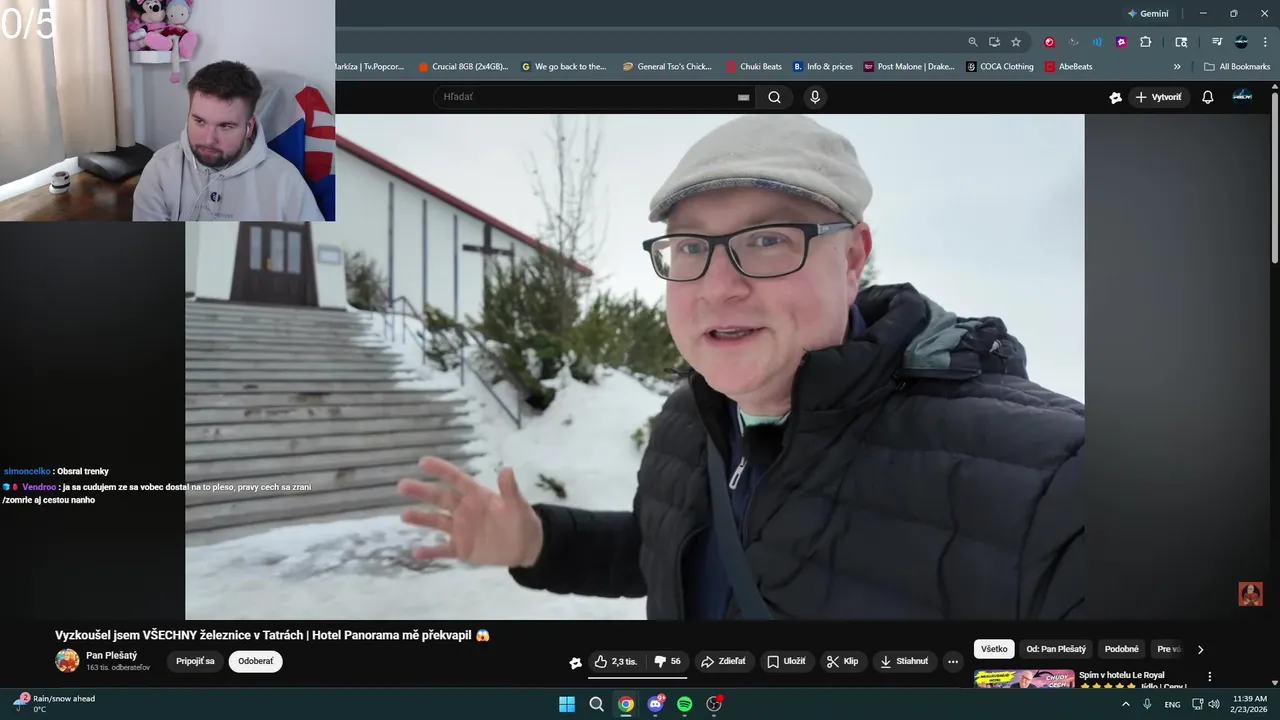Open the General Tso's Chick... bookmark
The width and height of the screenshot is (1280, 720).
(667, 67)
